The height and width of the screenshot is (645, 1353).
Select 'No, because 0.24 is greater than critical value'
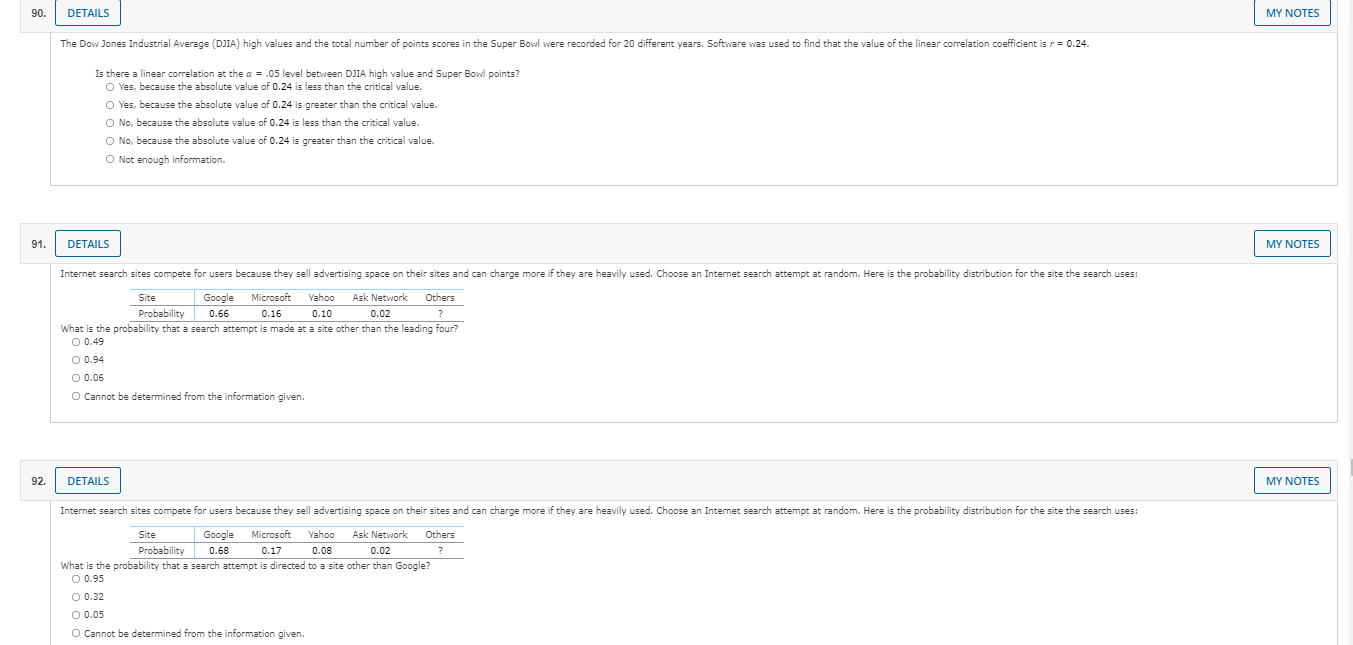[109, 140]
